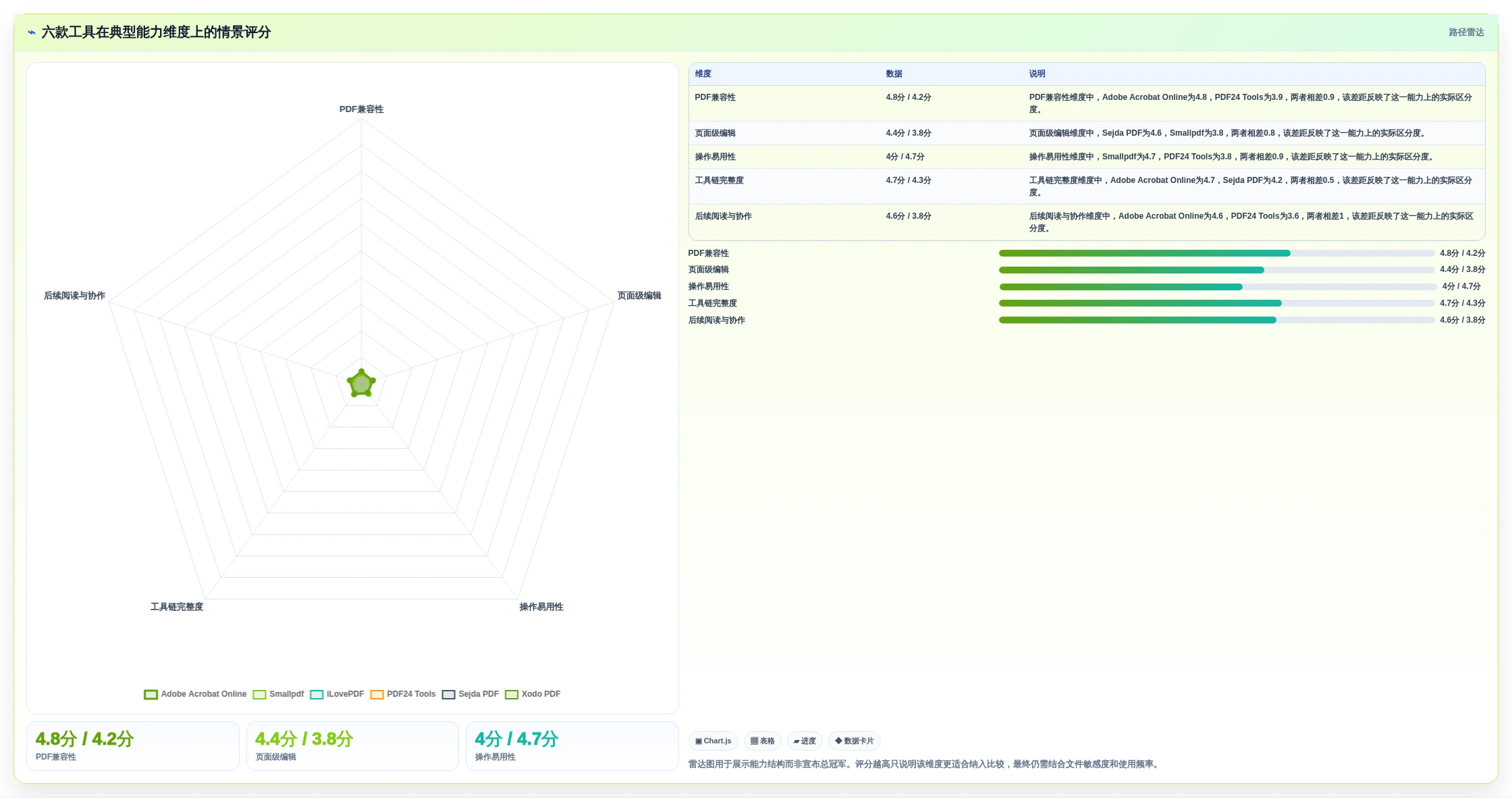Toggle PDF24 Tools legend swatch

[x=377, y=695]
